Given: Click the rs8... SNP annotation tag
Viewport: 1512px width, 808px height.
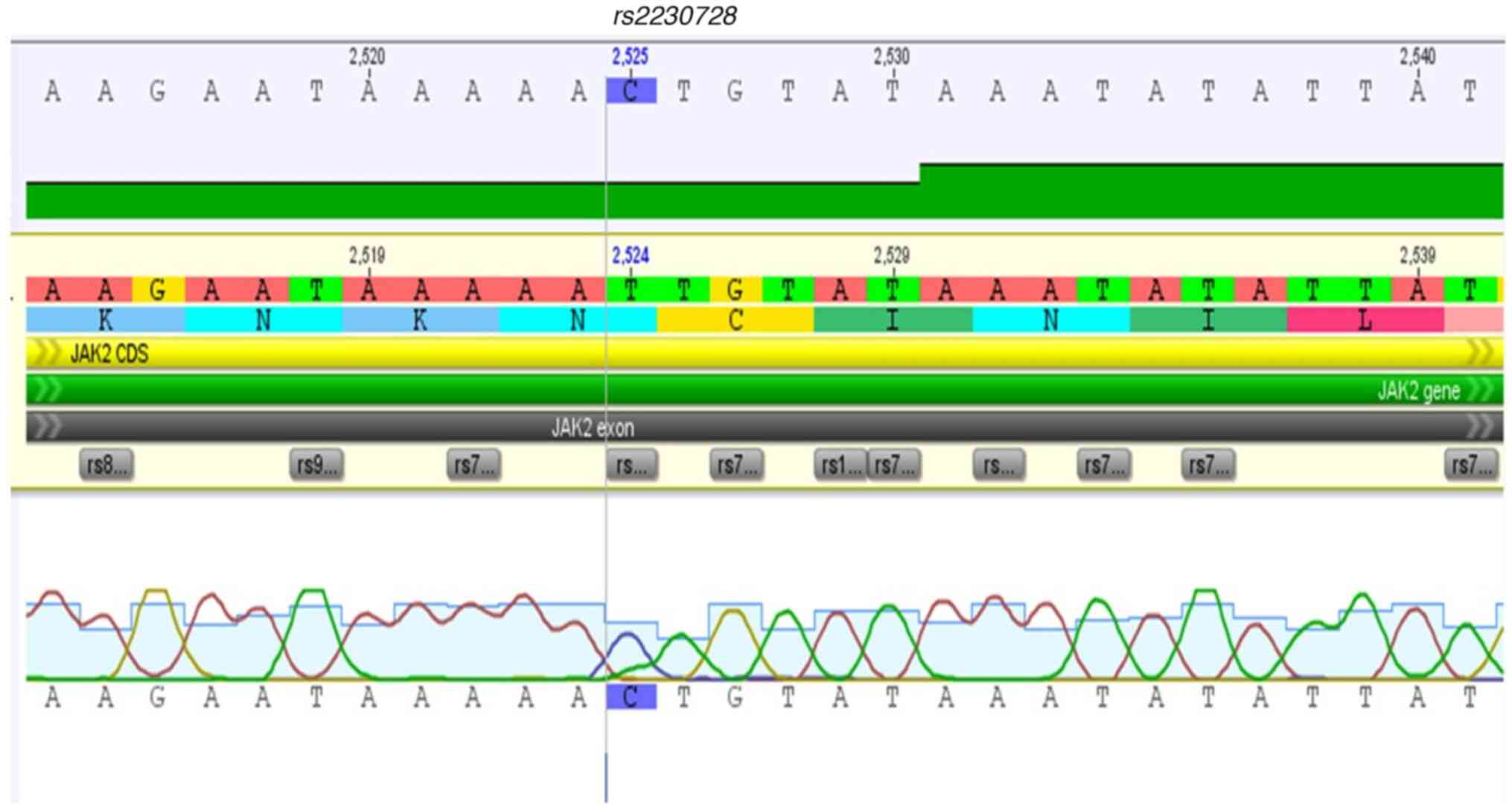Looking at the screenshot, I should (x=106, y=465).
